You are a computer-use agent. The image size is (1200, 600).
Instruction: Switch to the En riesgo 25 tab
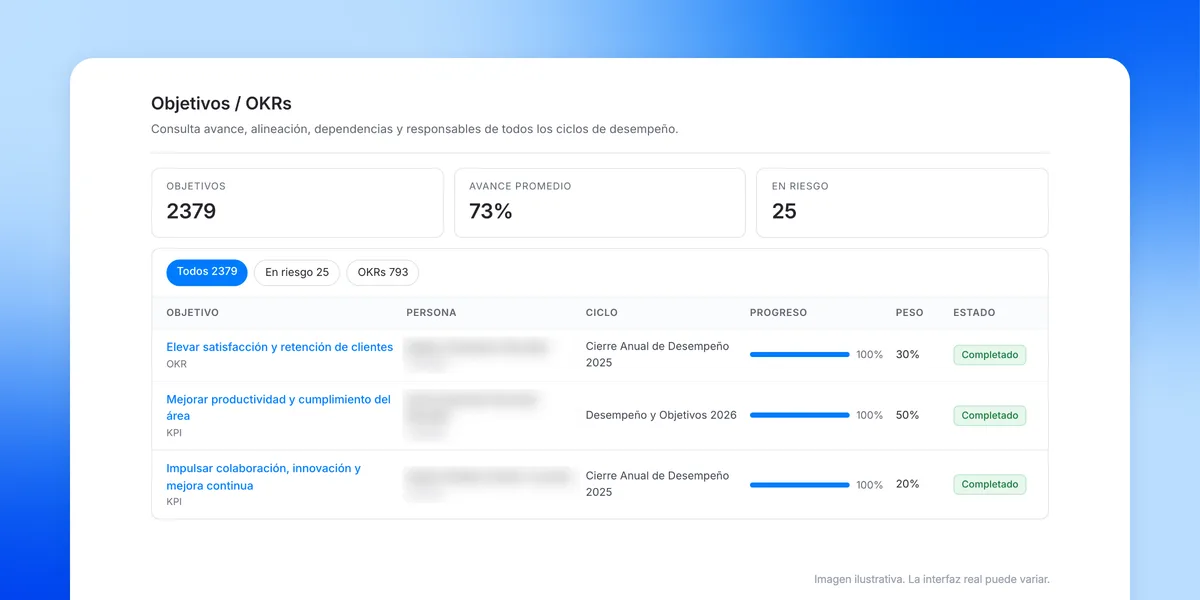tap(297, 272)
